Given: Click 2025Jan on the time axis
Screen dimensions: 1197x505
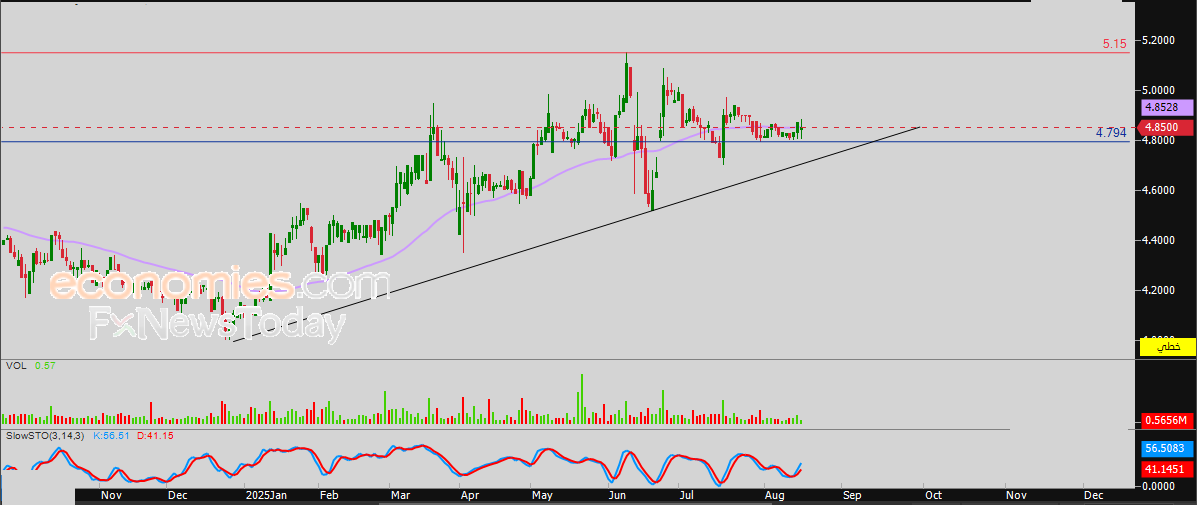Looking at the screenshot, I should click(x=267, y=494).
